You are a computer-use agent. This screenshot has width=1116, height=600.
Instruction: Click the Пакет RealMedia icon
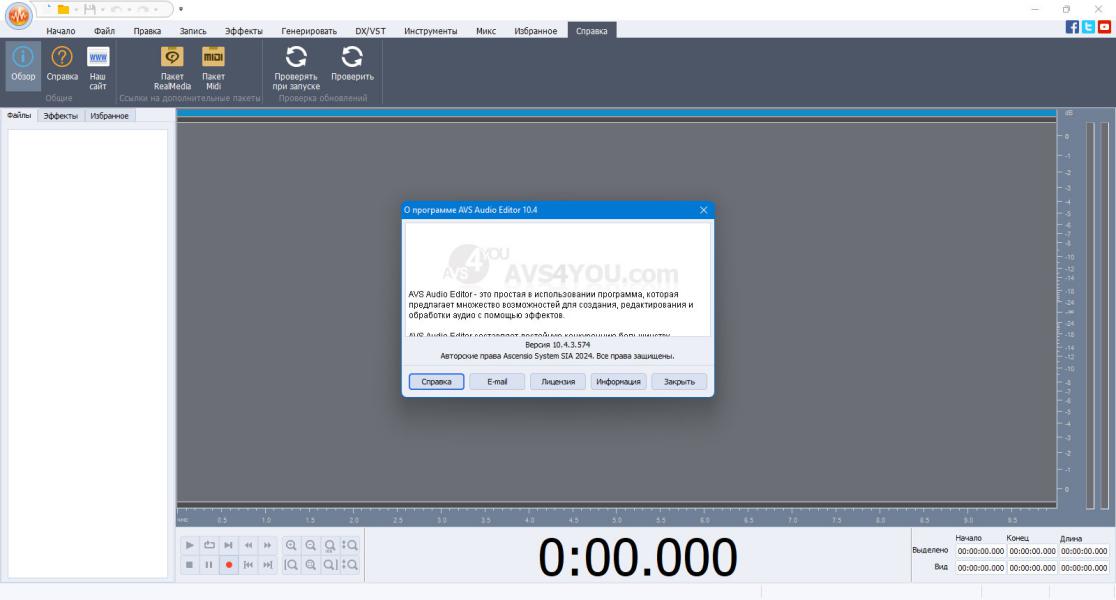coord(172,68)
